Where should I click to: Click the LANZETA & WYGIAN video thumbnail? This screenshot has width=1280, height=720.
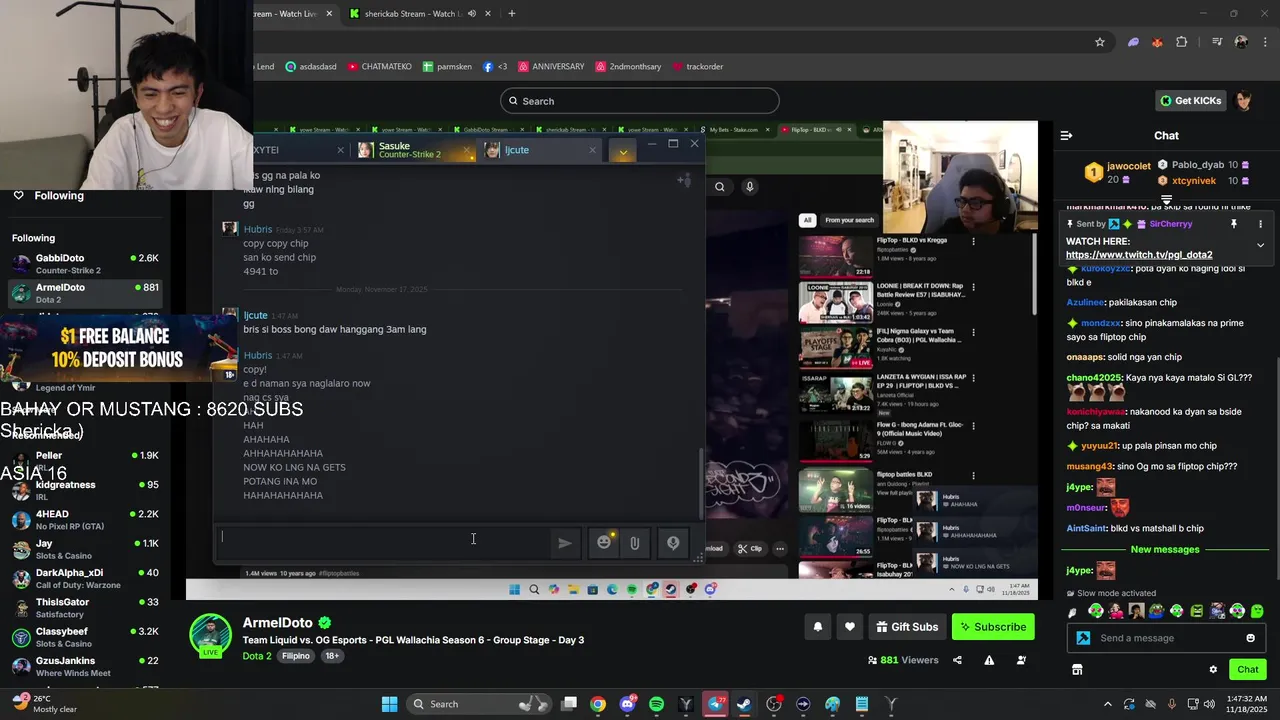[835, 393]
